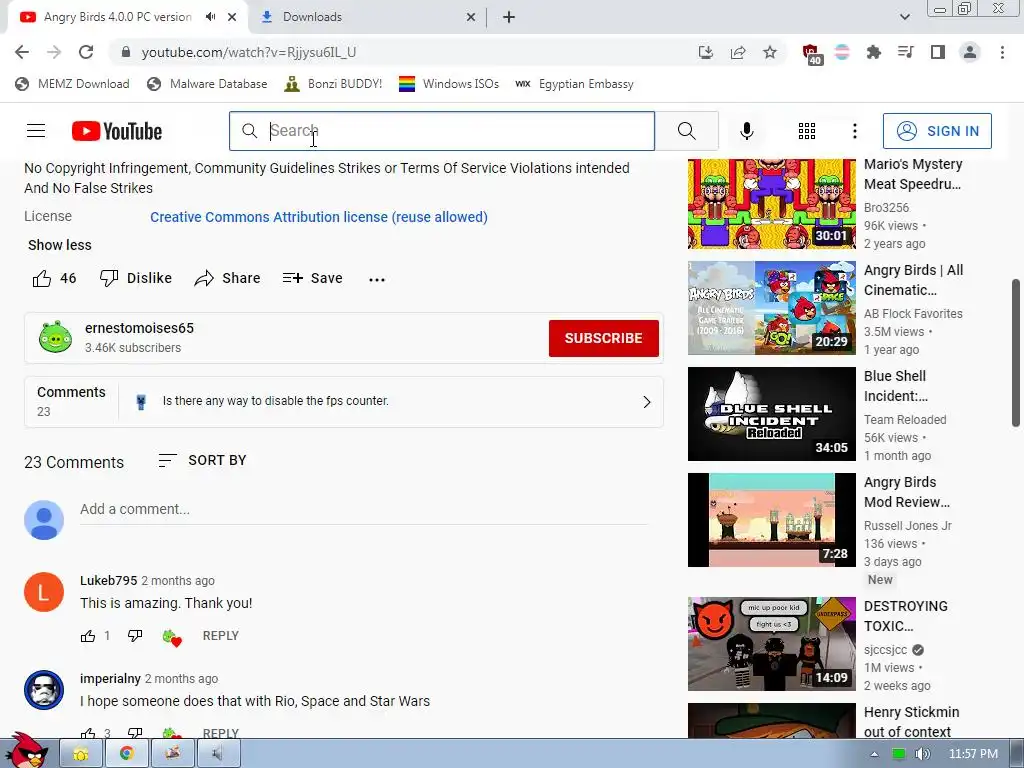Open the YouTube apps grid

[x=807, y=131]
